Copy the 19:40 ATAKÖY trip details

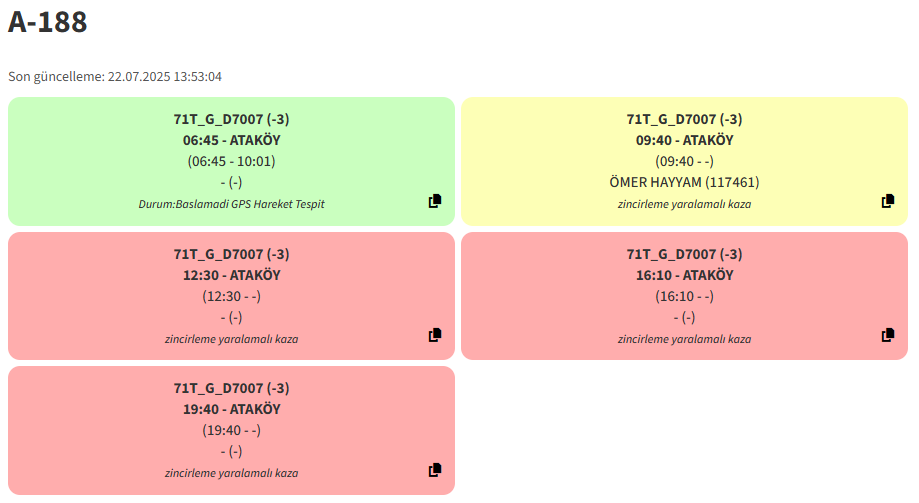point(435,470)
